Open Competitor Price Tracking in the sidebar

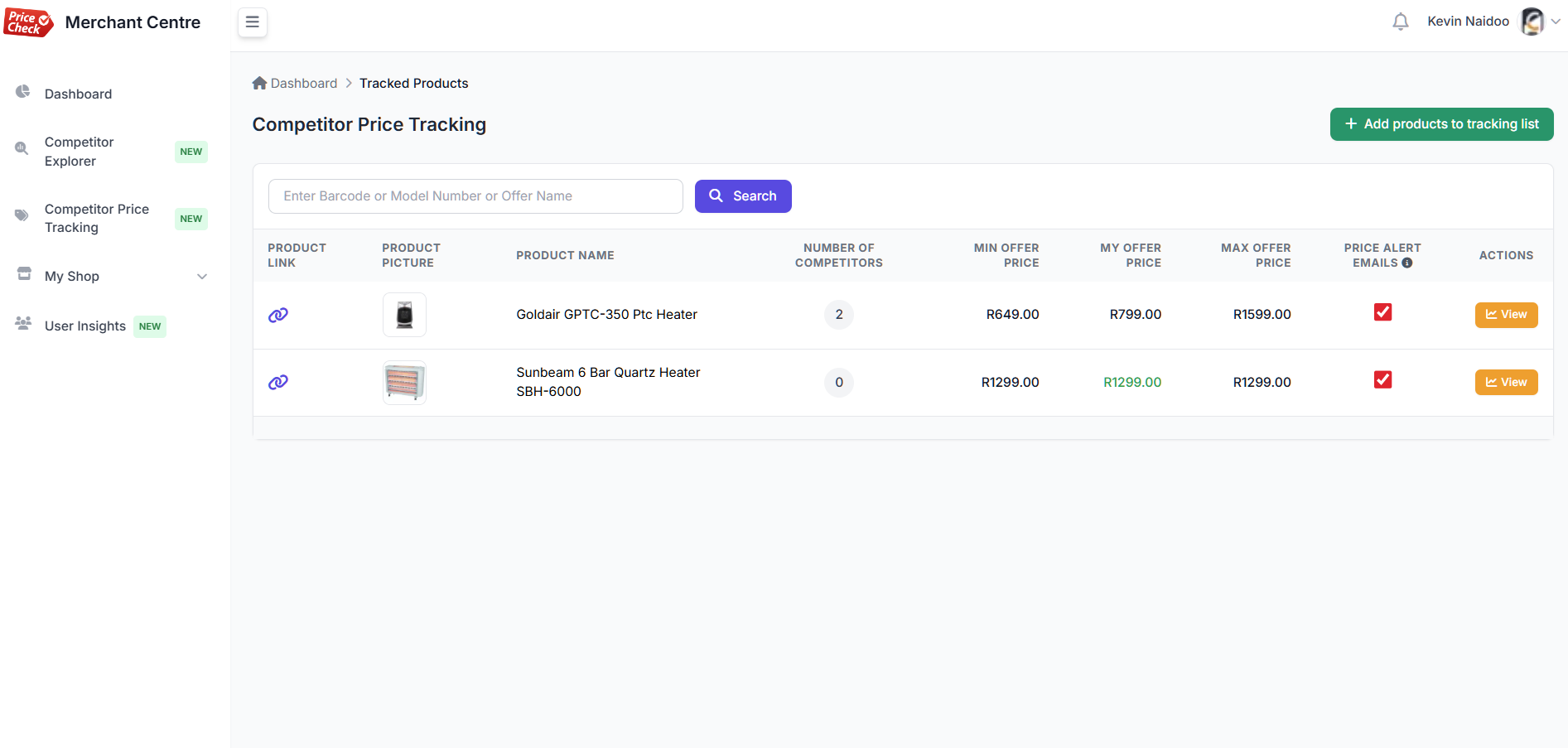click(x=97, y=219)
